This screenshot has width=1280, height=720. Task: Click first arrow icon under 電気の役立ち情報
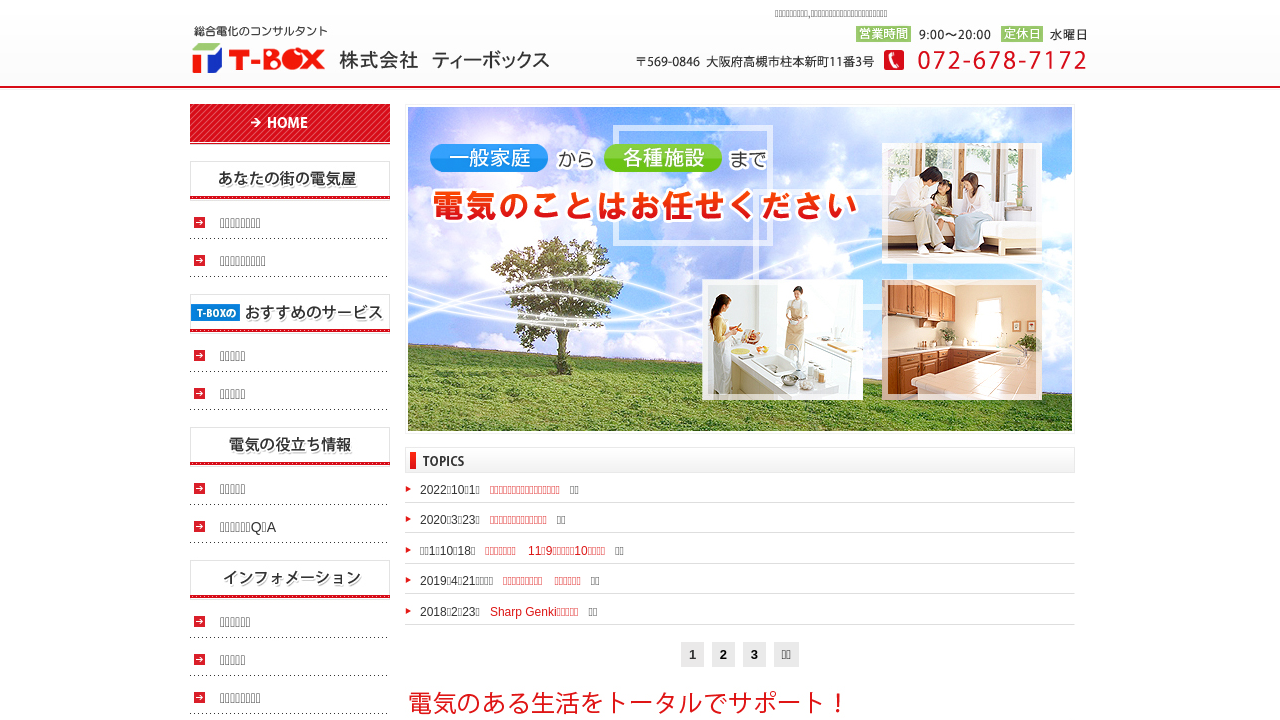coord(200,489)
